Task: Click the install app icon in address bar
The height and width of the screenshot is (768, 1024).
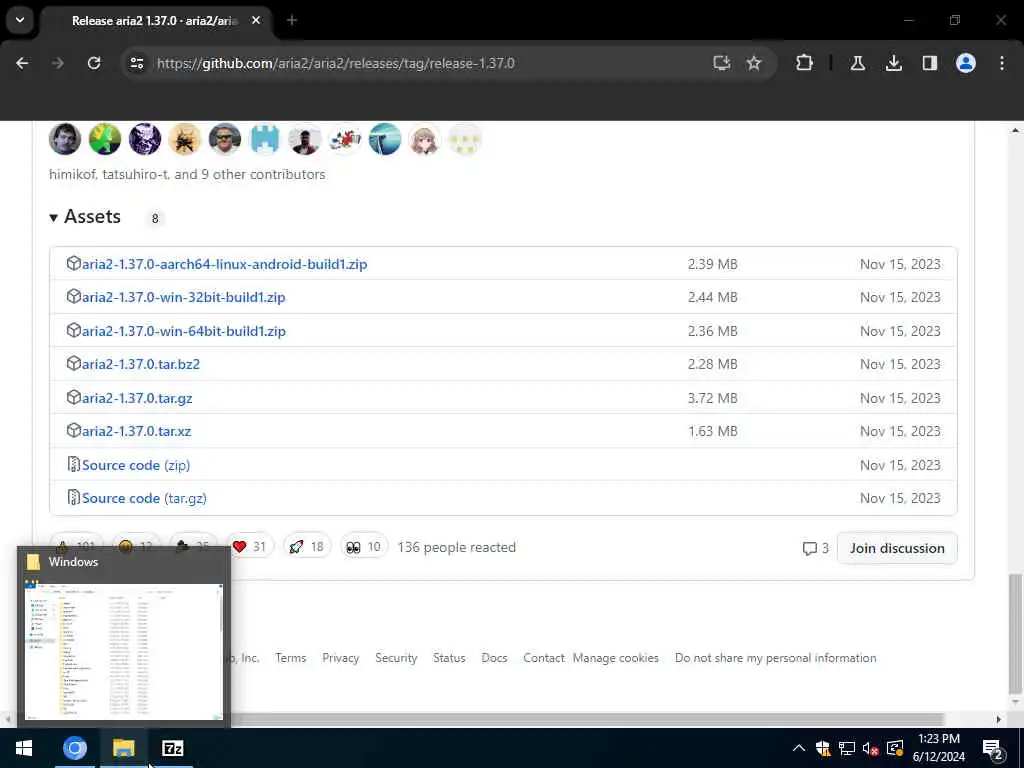Action: pos(722,63)
